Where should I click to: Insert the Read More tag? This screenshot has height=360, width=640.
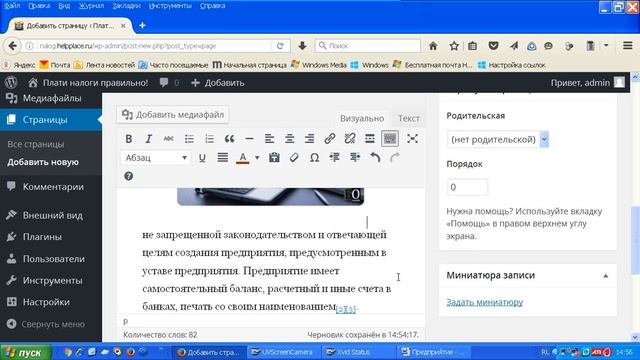(370, 139)
